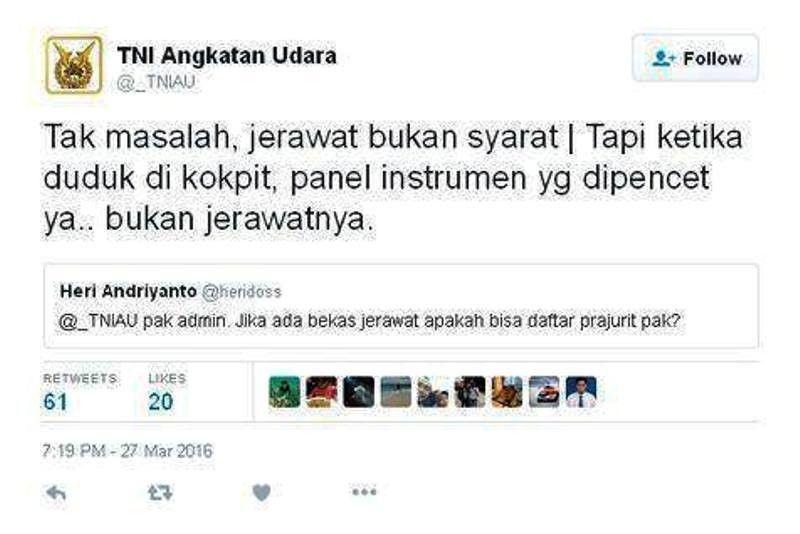Retweet using the retweet icon
Screen dimensions: 800x534
click(x=160, y=493)
